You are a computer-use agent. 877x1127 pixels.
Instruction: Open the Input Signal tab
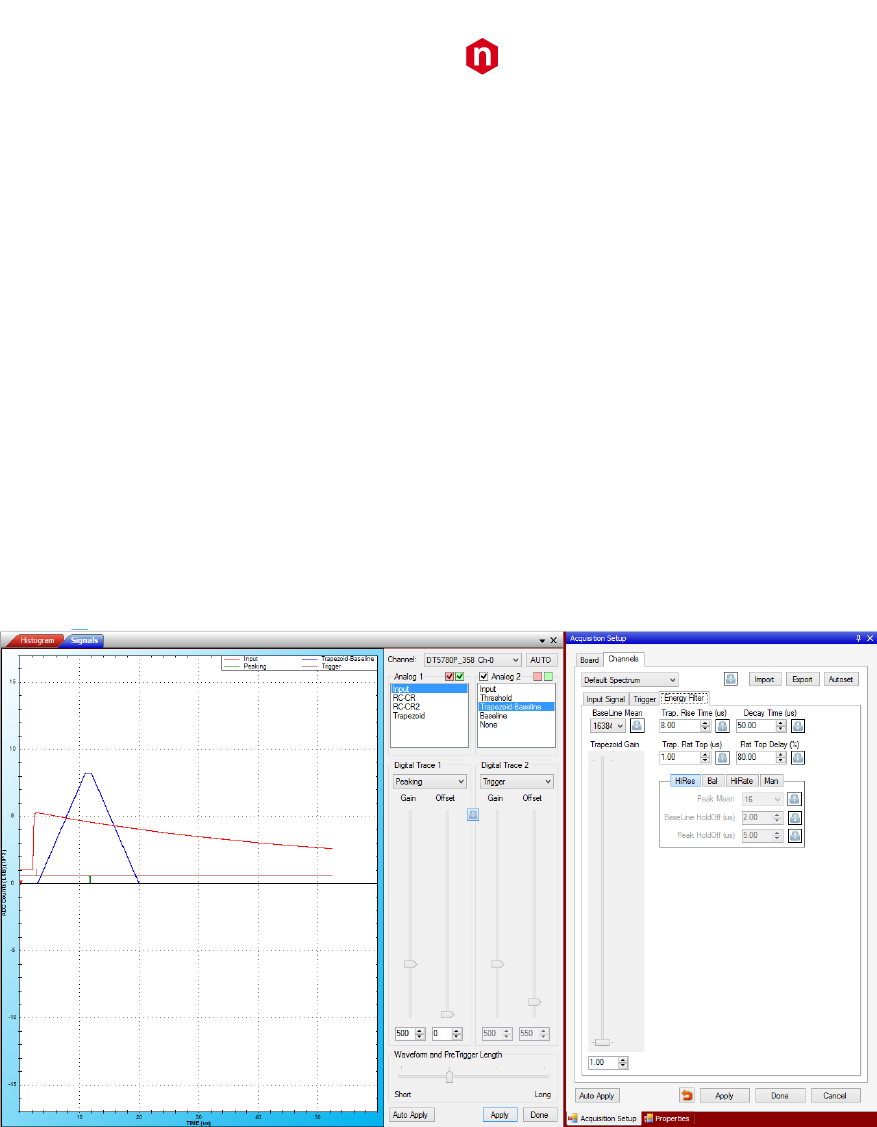coord(605,699)
